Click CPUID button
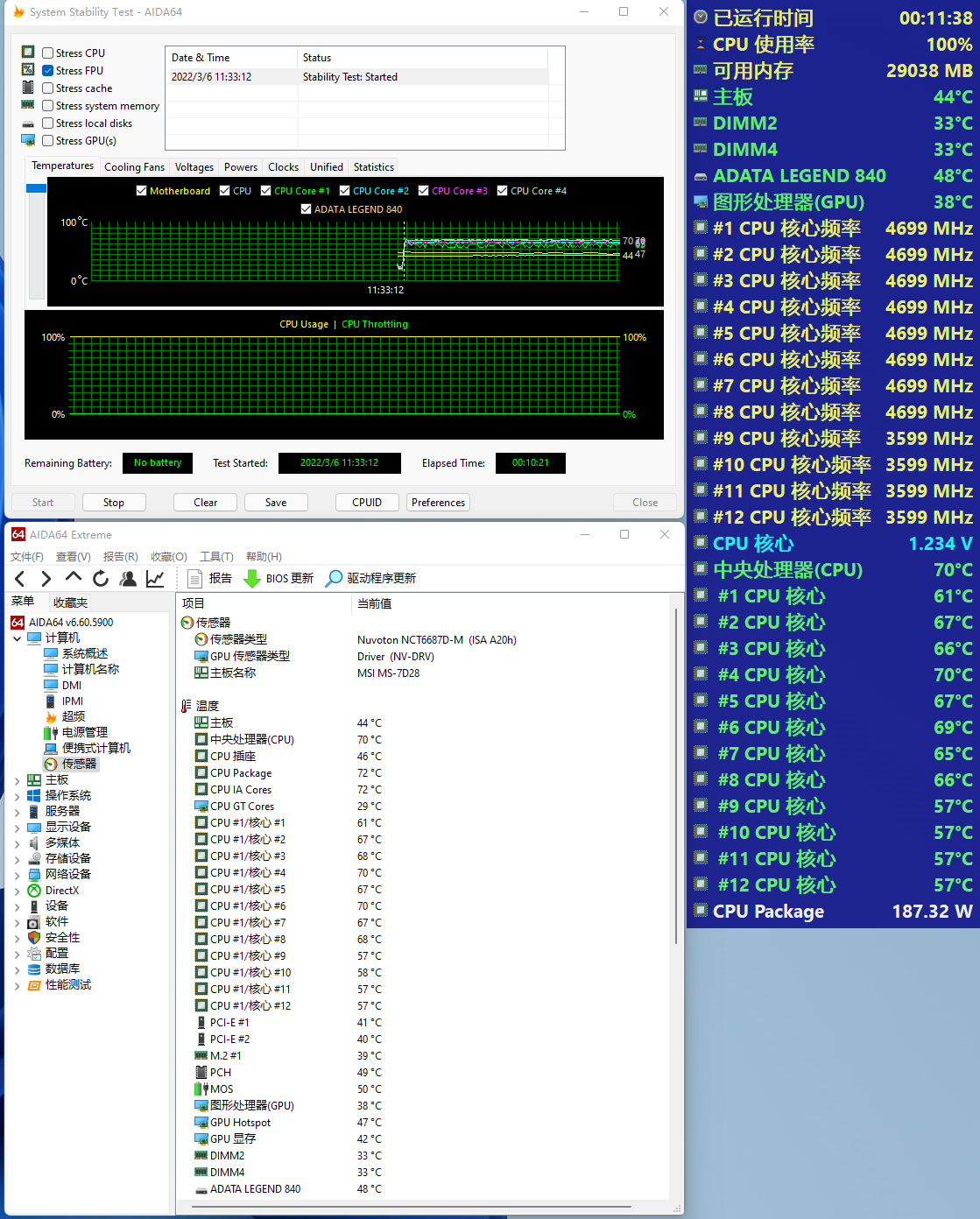This screenshot has height=1219, width=980. (x=367, y=503)
